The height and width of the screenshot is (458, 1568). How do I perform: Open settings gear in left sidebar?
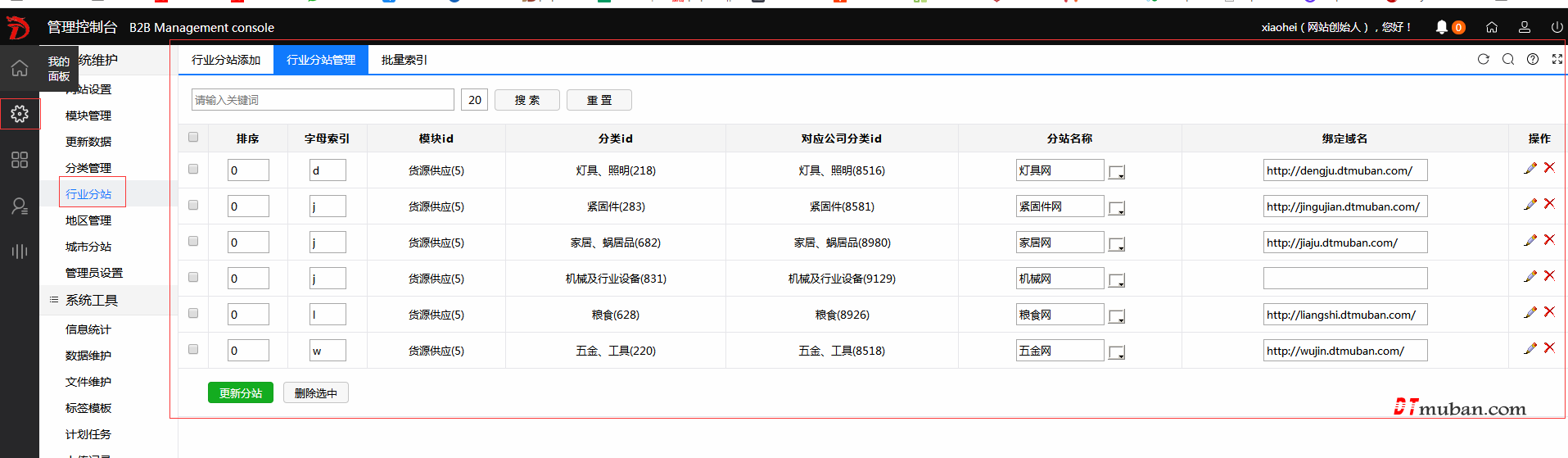pyautogui.click(x=20, y=114)
